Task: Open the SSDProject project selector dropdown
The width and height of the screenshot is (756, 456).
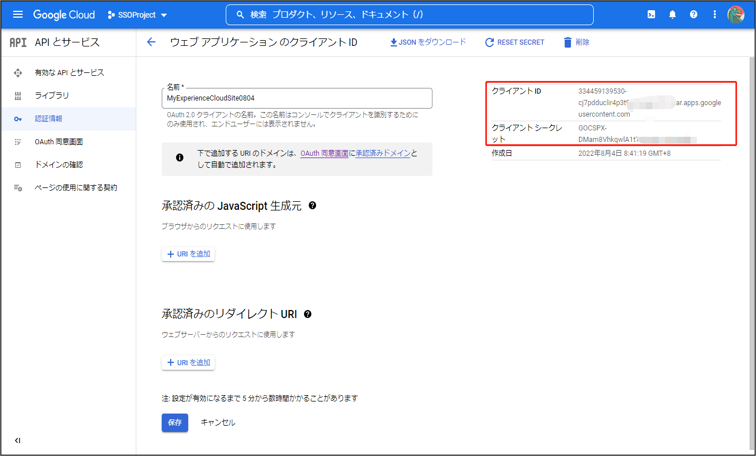Action: [x=137, y=15]
